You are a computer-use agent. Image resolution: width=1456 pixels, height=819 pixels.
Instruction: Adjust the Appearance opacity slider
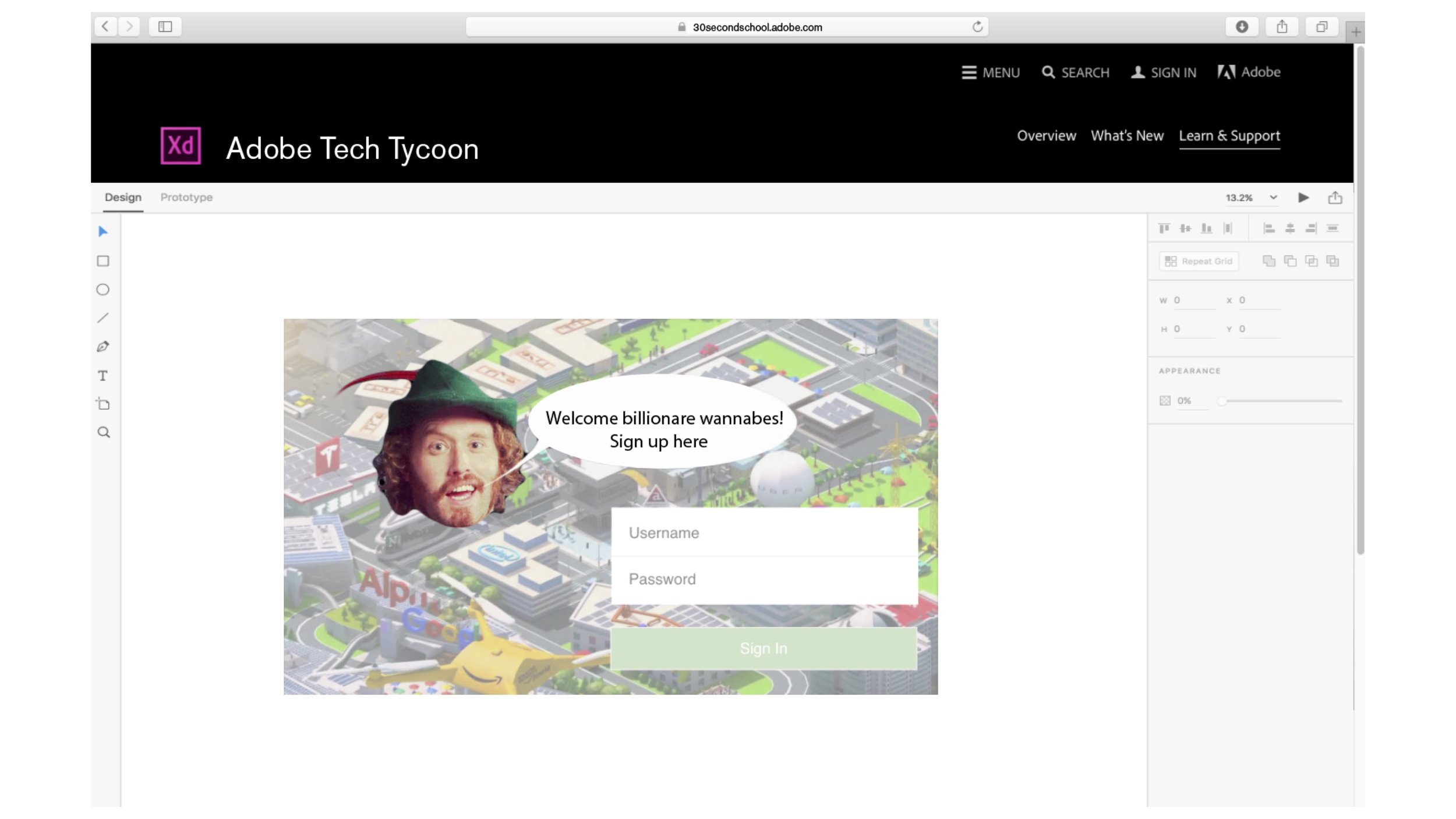(x=1222, y=401)
